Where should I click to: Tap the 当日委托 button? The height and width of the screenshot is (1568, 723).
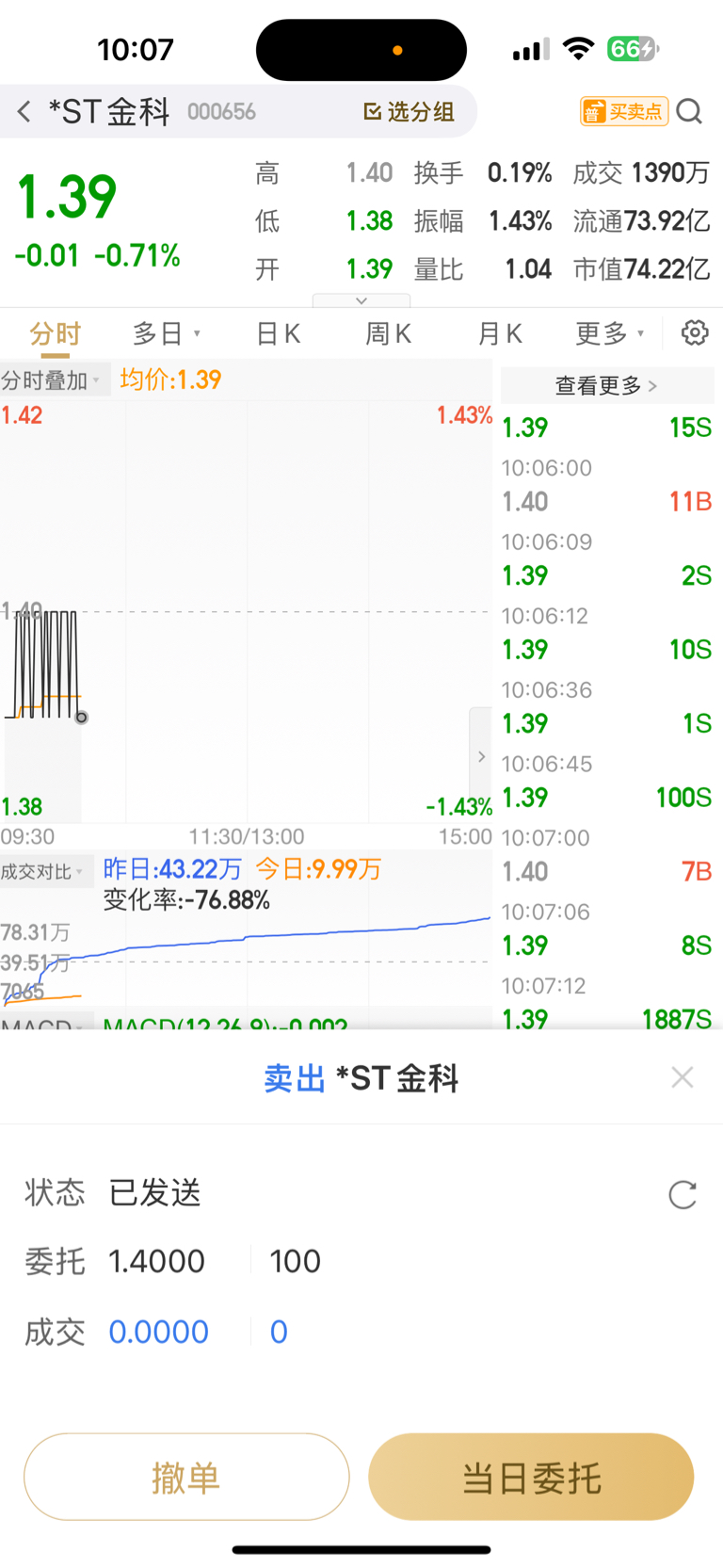tap(531, 1477)
